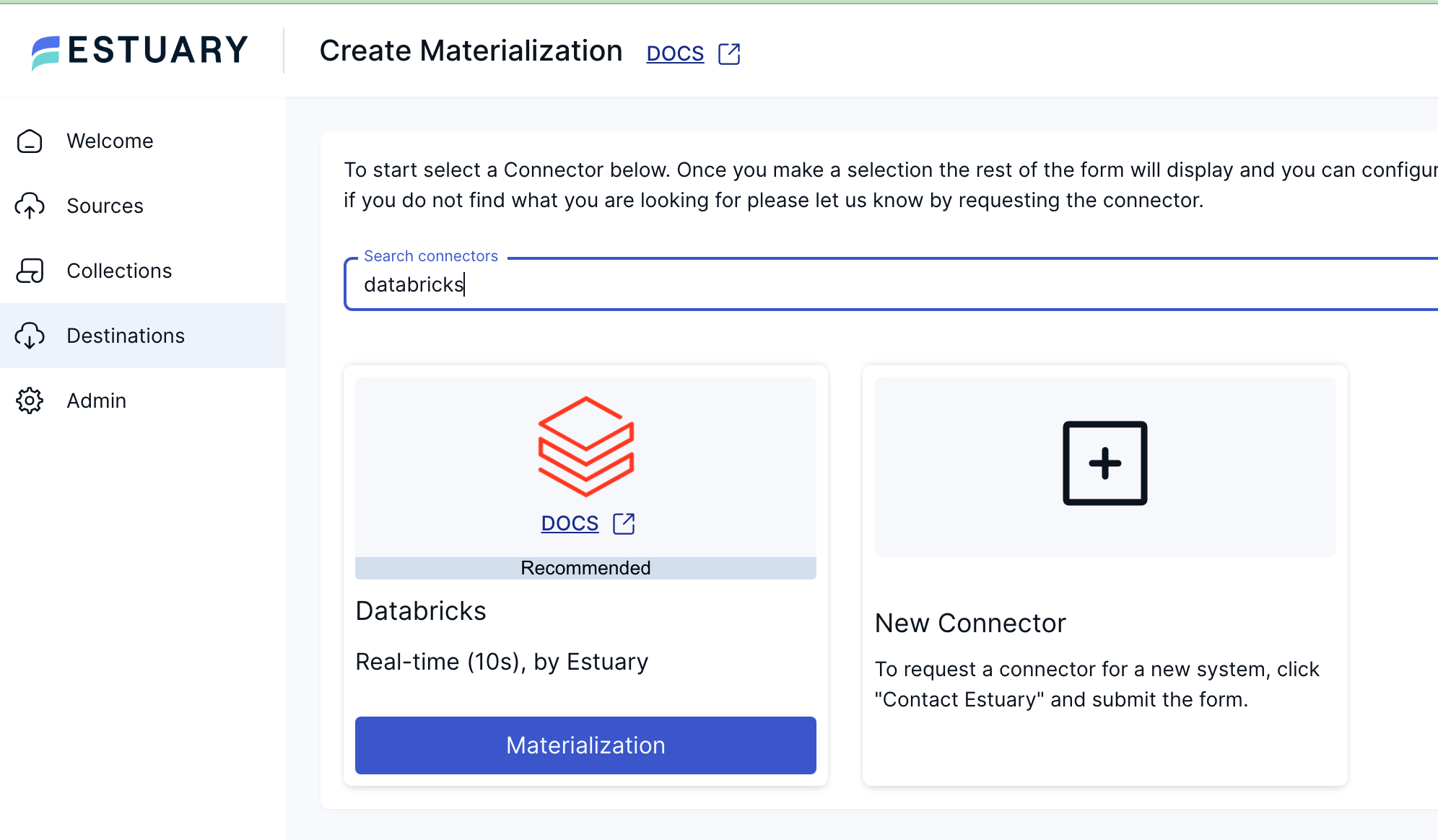Open the Welcome menu item

(x=110, y=141)
